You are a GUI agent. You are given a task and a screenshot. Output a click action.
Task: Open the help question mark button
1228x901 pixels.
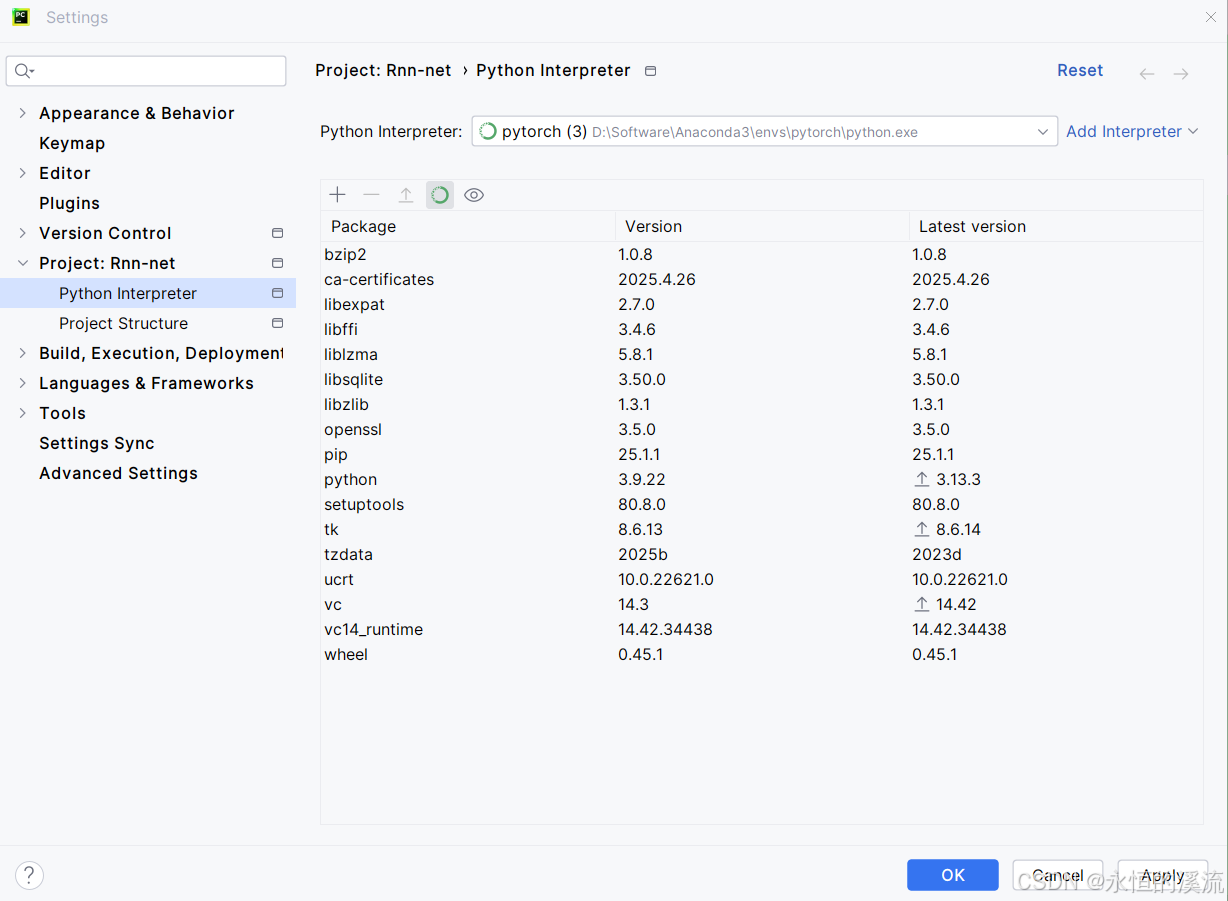(30, 875)
